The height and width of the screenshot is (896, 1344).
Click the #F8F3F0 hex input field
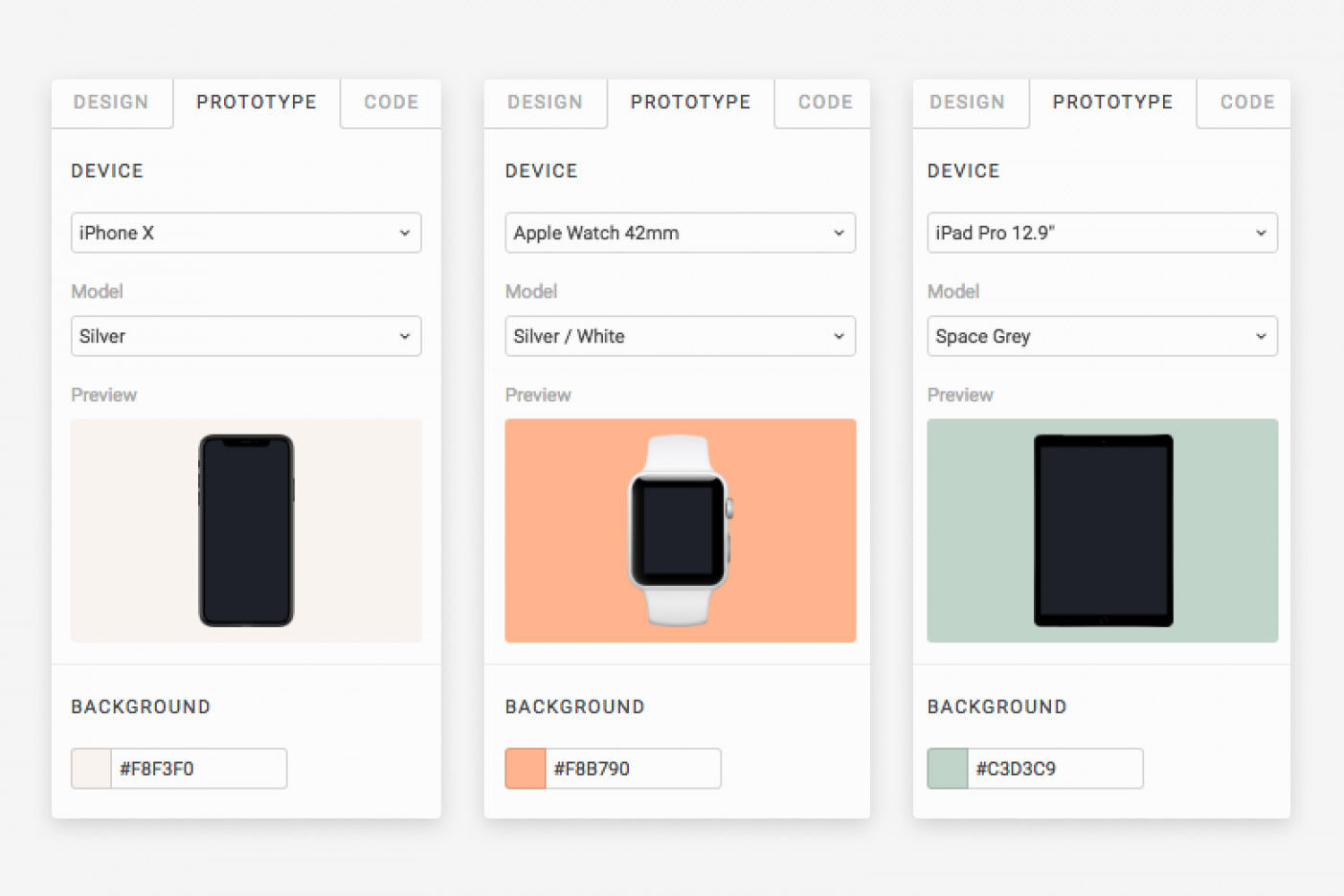tap(199, 769)
